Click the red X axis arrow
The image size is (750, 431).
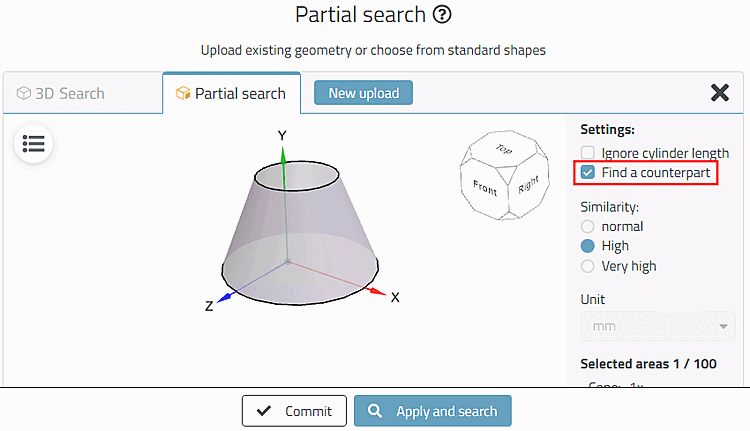click(375, 290)
